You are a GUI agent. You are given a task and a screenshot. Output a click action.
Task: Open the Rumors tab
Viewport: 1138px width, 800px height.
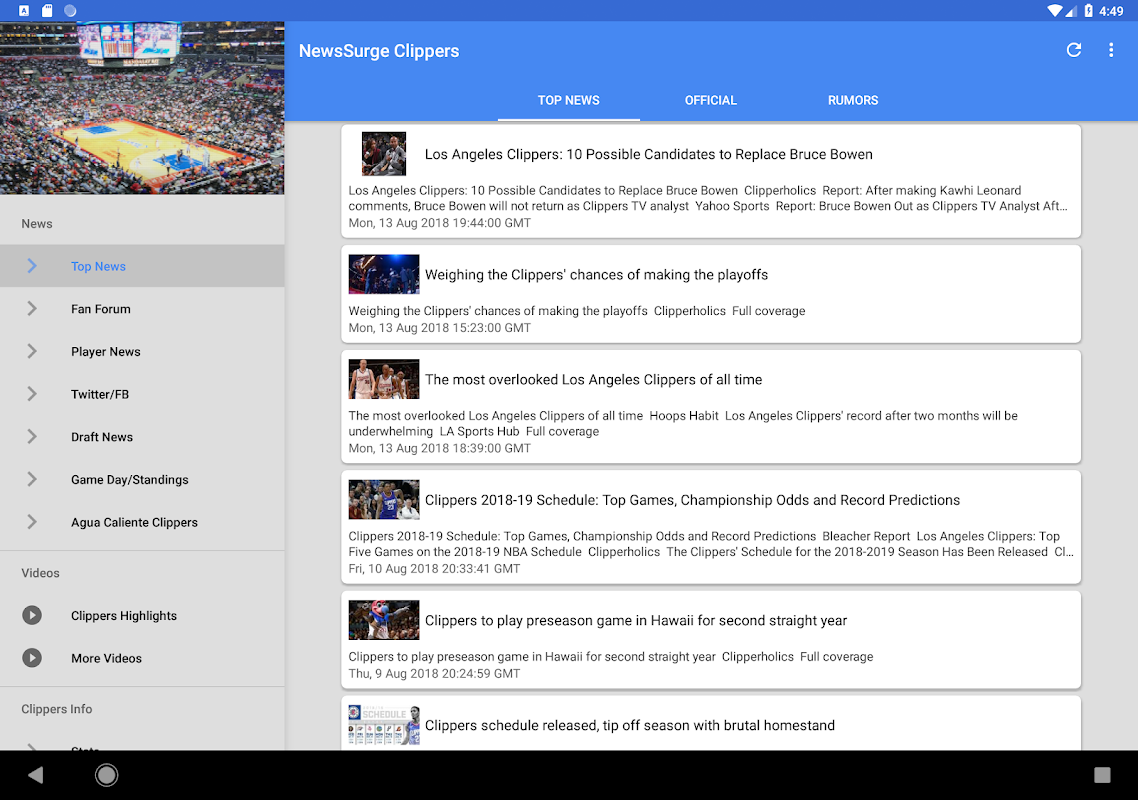tap(853, 100)
